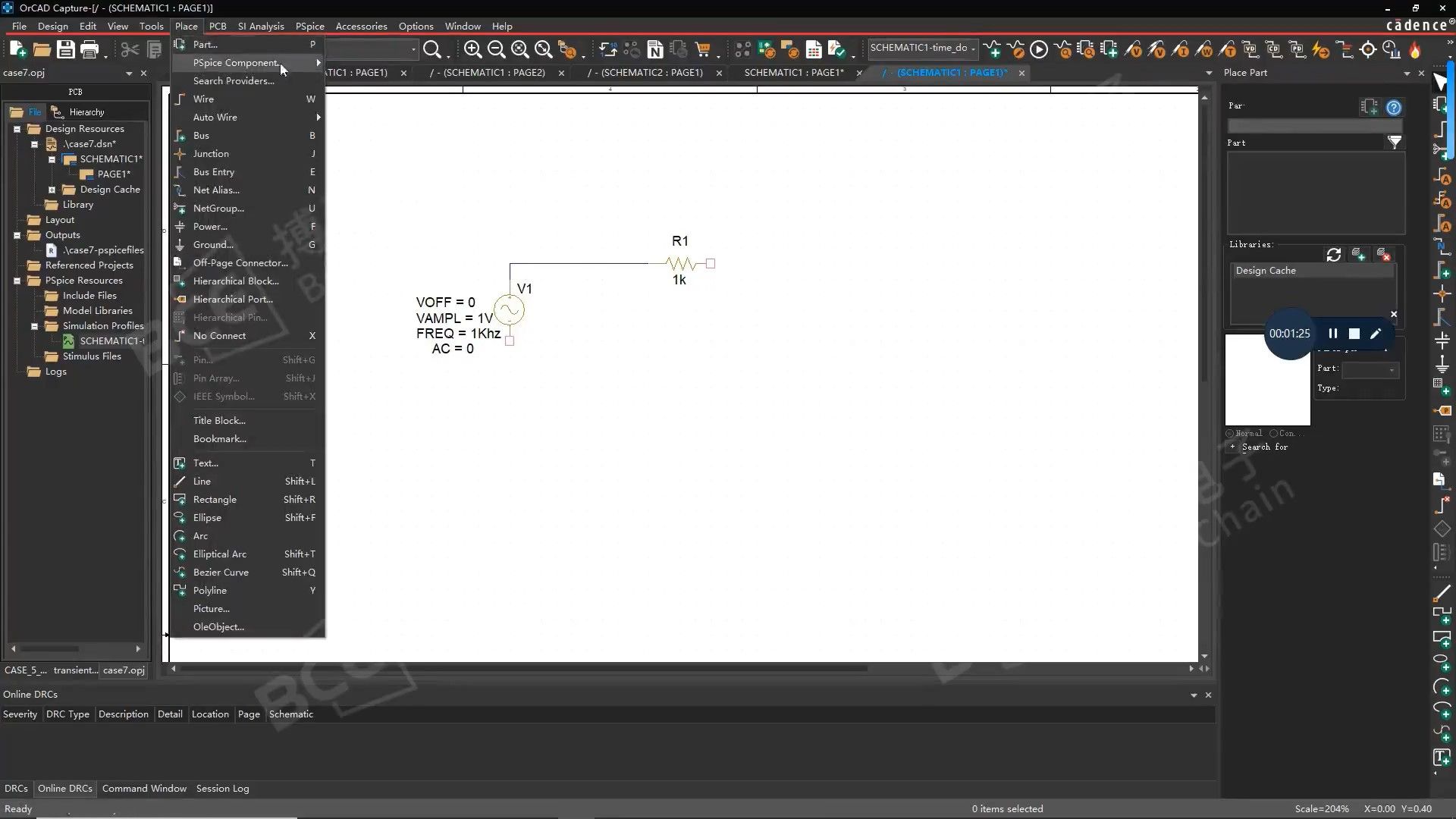The height and width of the screenshot is (819, 1456).
Task: Collapse the Outputs folder node
Action: click(x=17, y=235)
